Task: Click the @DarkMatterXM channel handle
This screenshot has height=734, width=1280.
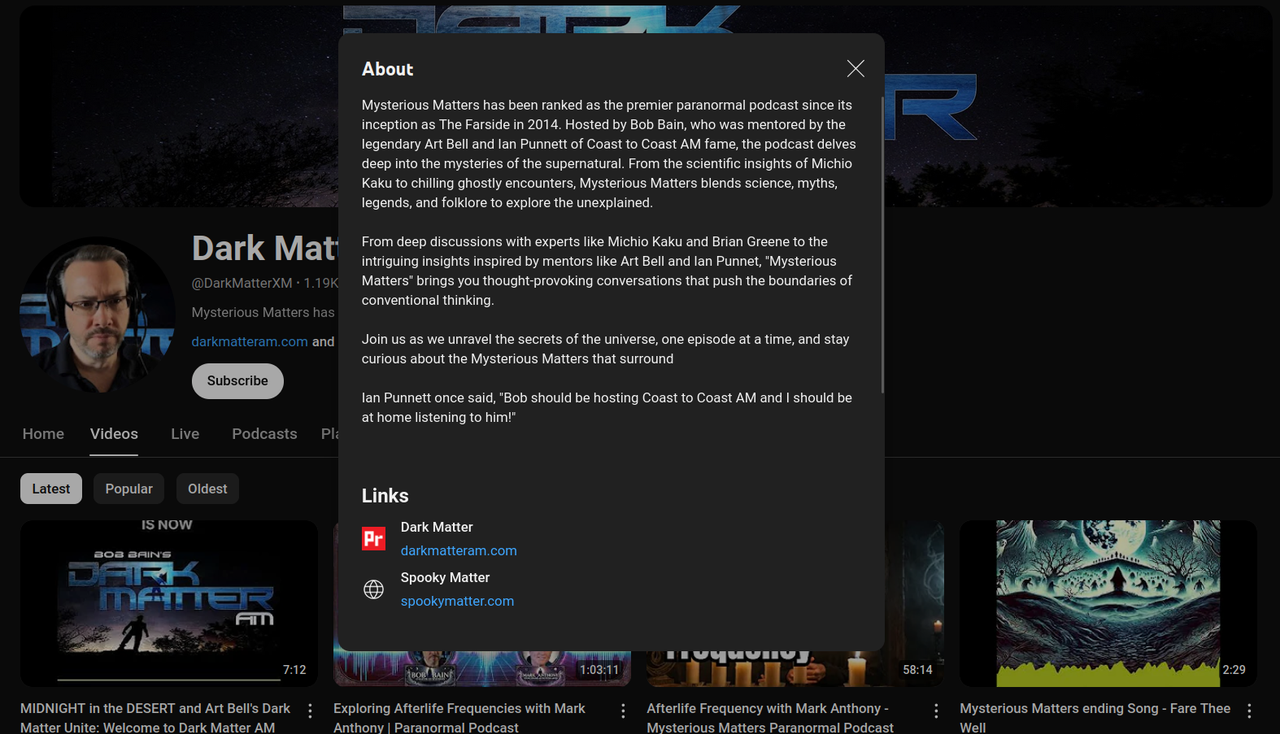Action: (x=242, y=283)
